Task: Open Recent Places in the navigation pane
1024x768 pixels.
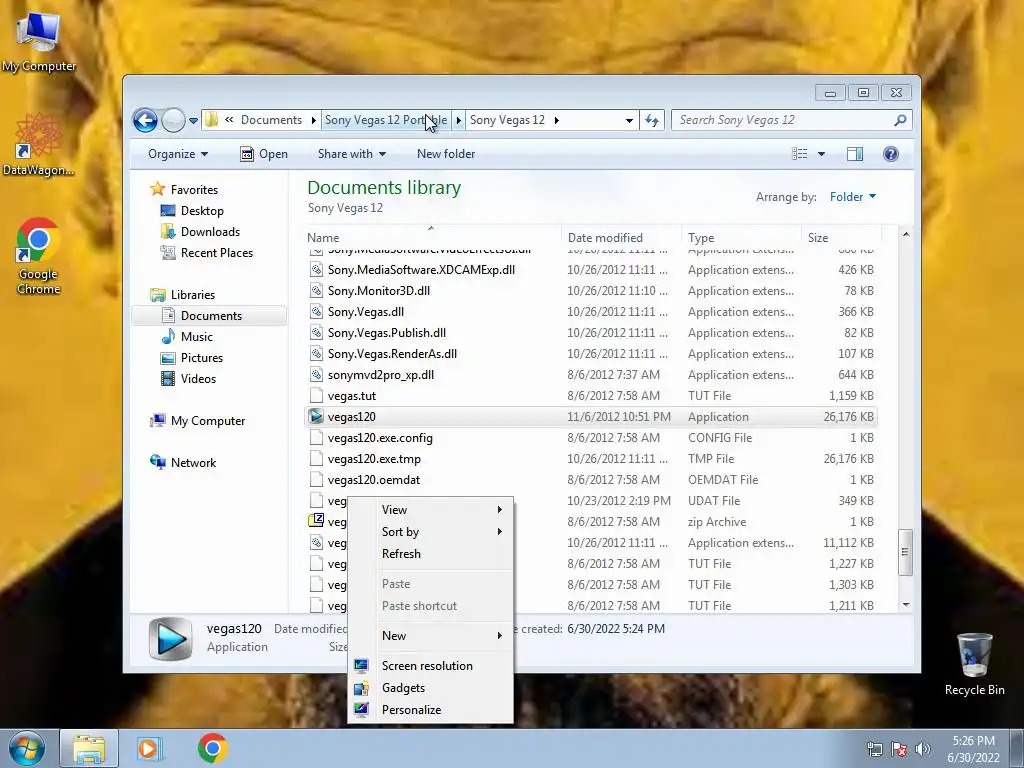Action: click(x=216, y=253)
